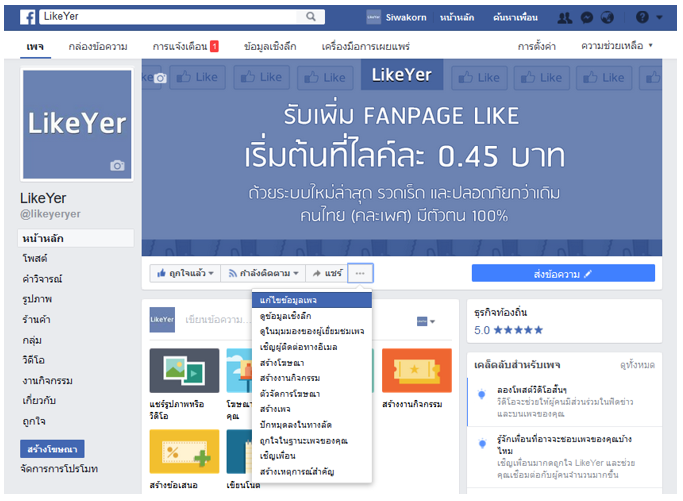Select คำวิจารณ์ in left sidebar
This screenshot has width=683, height=501.
click(x=42, y=279)
